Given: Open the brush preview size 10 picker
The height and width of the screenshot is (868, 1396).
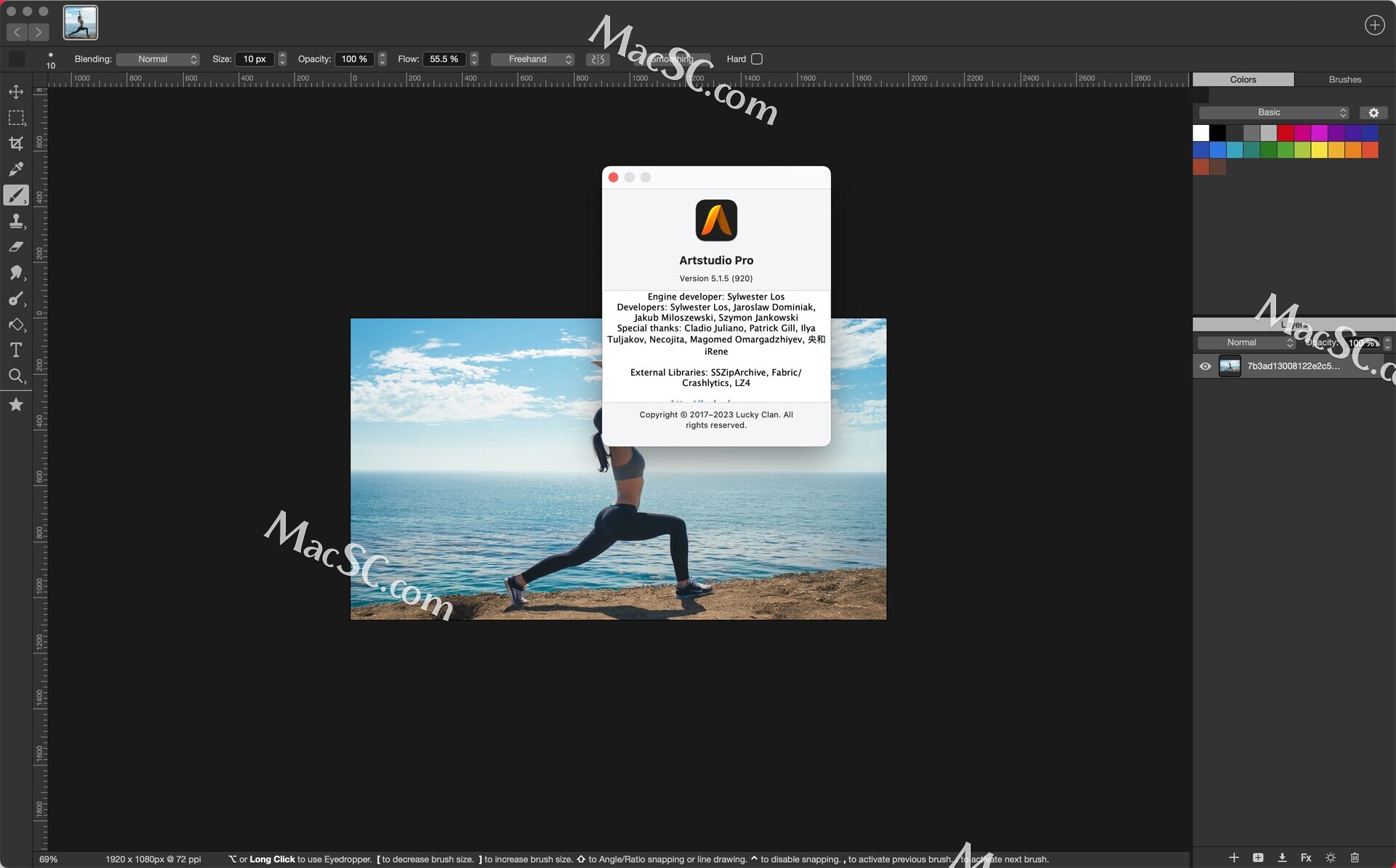Looking at the screenshot, I should pyautogui.click(x=50, y=60).
